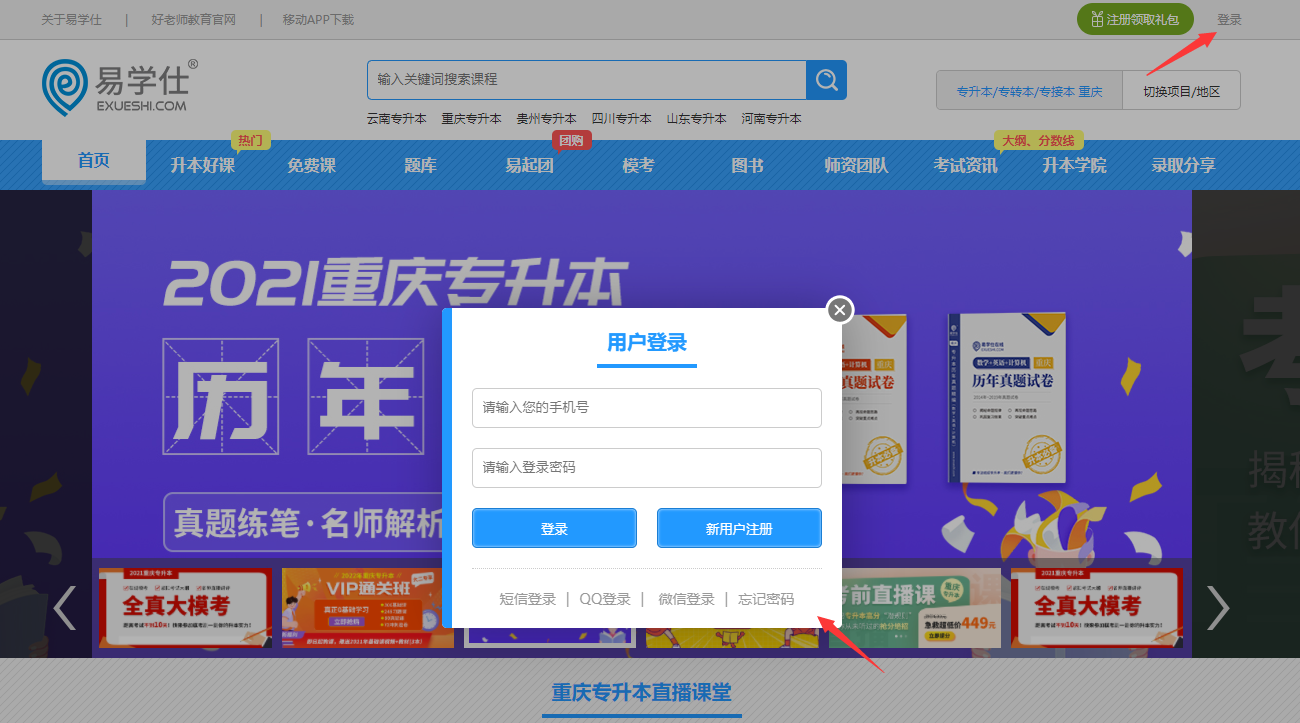Open the 首页 navigation tab
Screen dimensions: 1300x723
click(94, 162)
